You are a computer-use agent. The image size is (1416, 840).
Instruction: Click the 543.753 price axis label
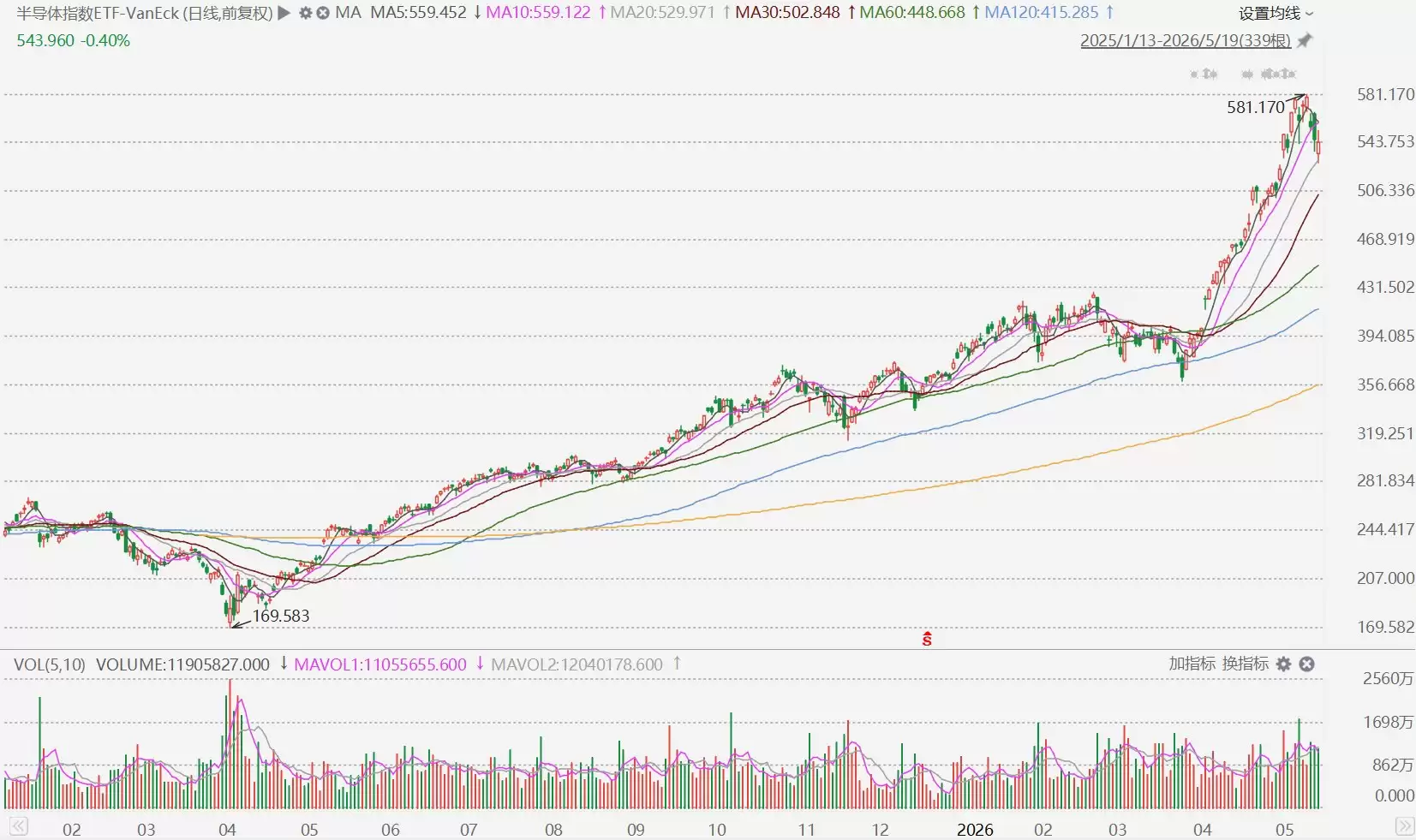1385,141
